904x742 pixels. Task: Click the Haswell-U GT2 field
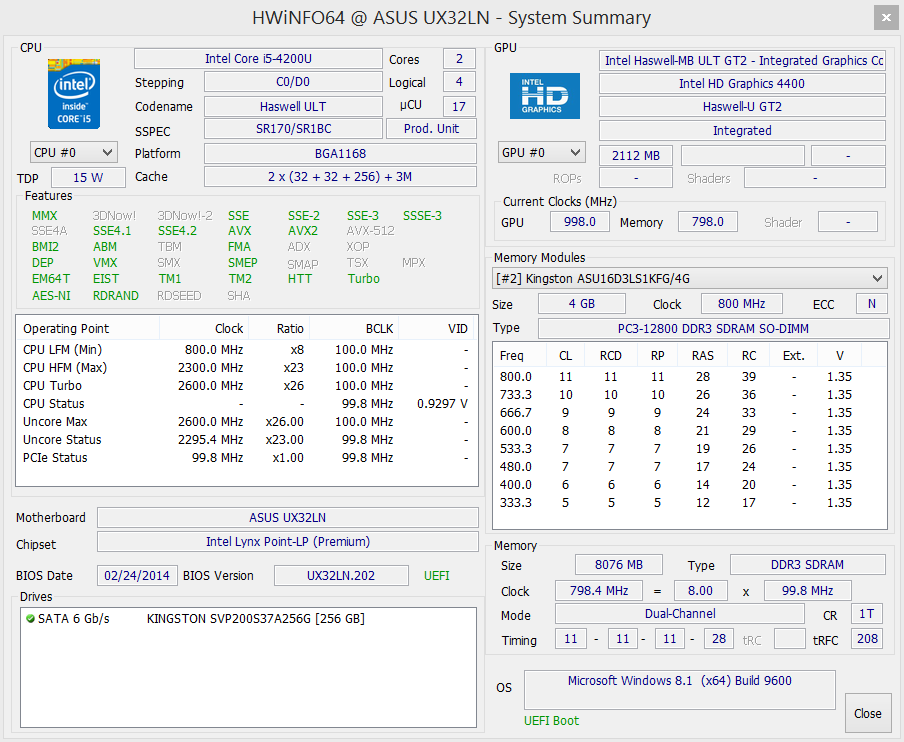click(x=742, y=107)
